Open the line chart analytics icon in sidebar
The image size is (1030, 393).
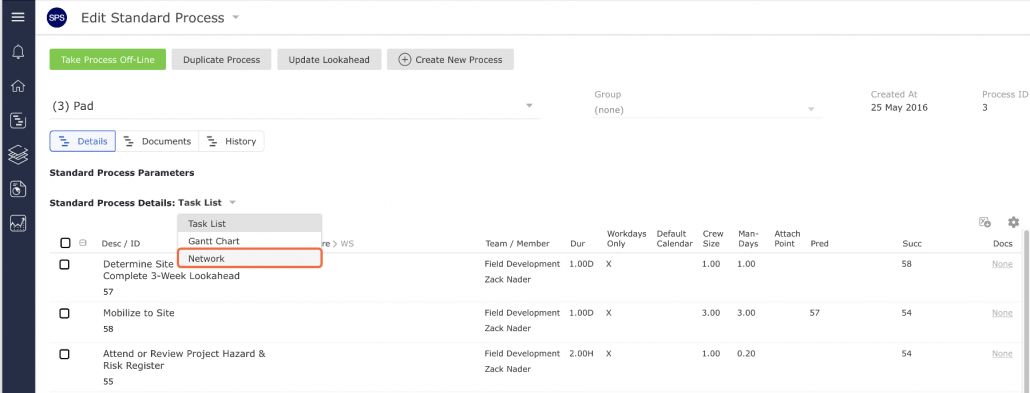(x=18, y=223)
